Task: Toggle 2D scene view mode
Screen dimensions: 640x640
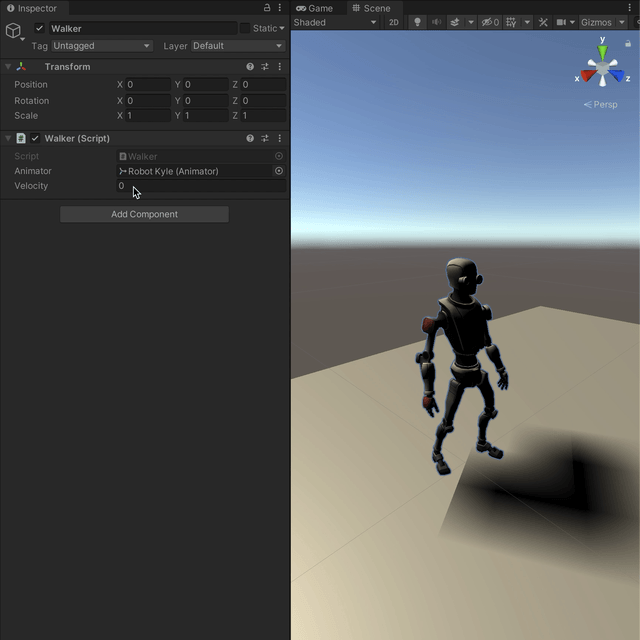Action: click(393, 22)
